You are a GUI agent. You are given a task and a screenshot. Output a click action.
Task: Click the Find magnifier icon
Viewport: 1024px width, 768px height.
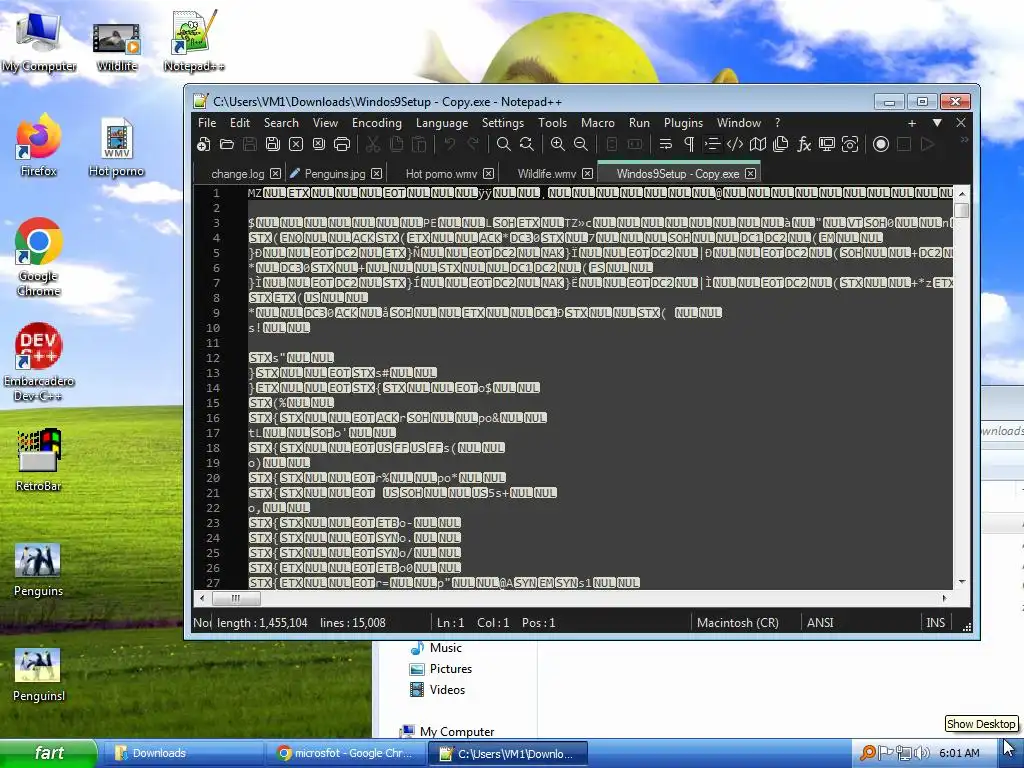pyautogui.click(x=504, y=144)
